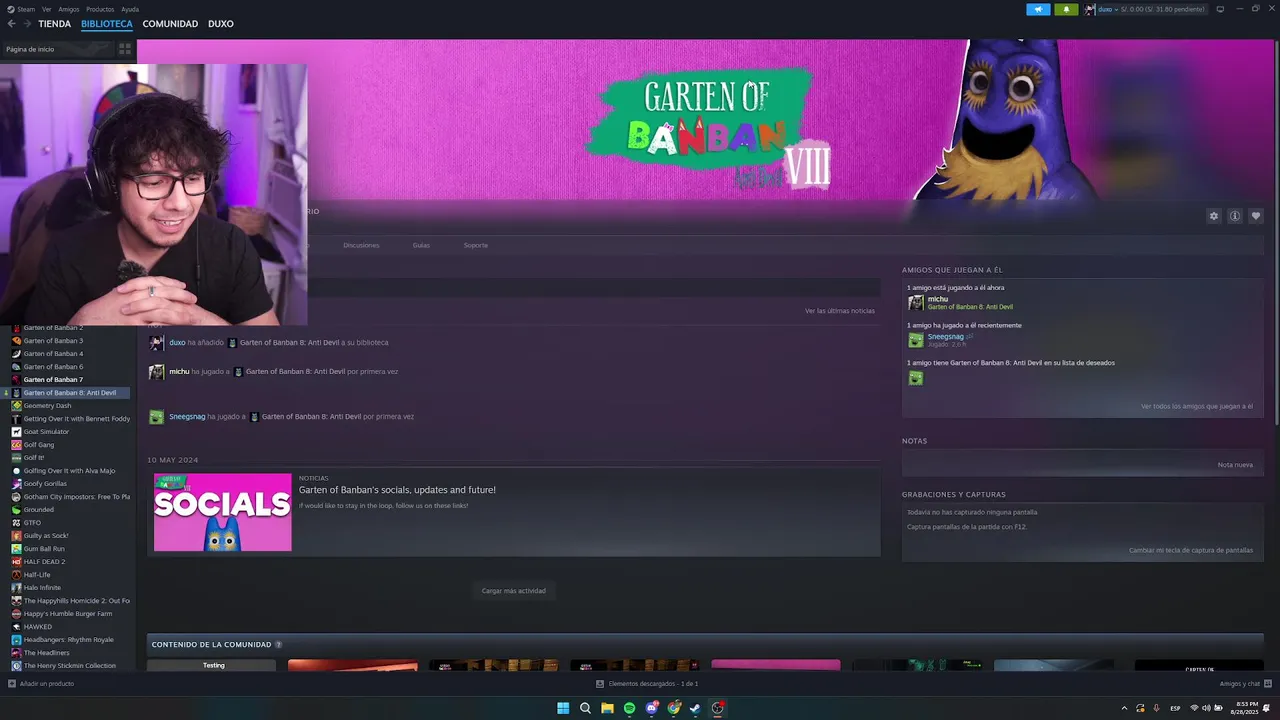Open the Guías tab
1280x720 pixels.
pyautogui.click(x=421, y=245)
